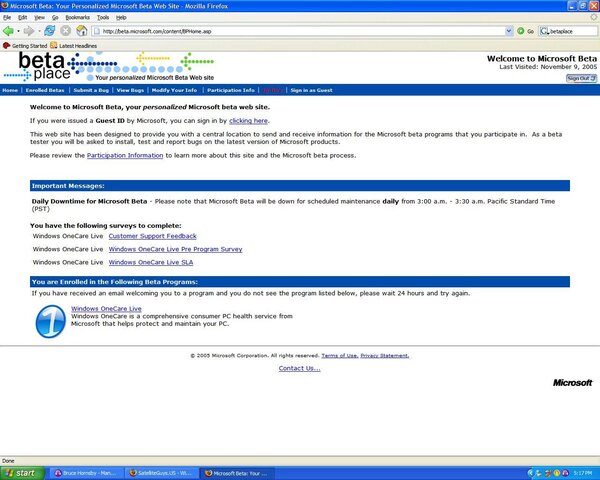The height and width of the screenshot is (480, 600).
Task: Go to the browser Home icon
Action: click(82, 31)
